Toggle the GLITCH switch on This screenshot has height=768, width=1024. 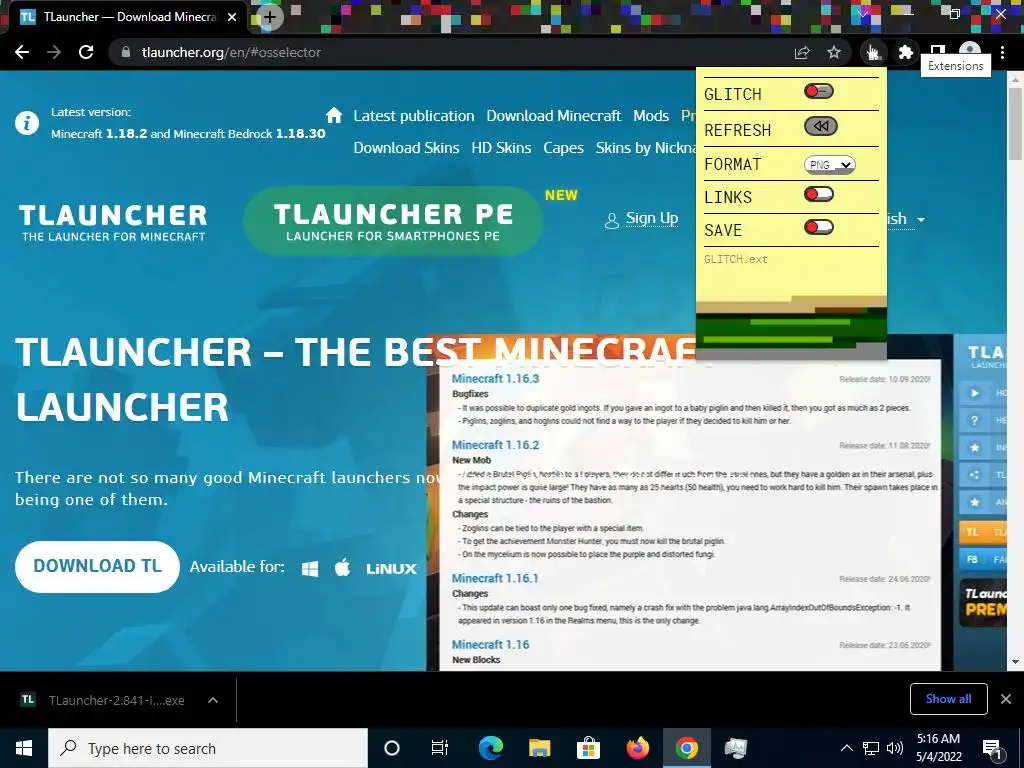click(x=819, y=91)
